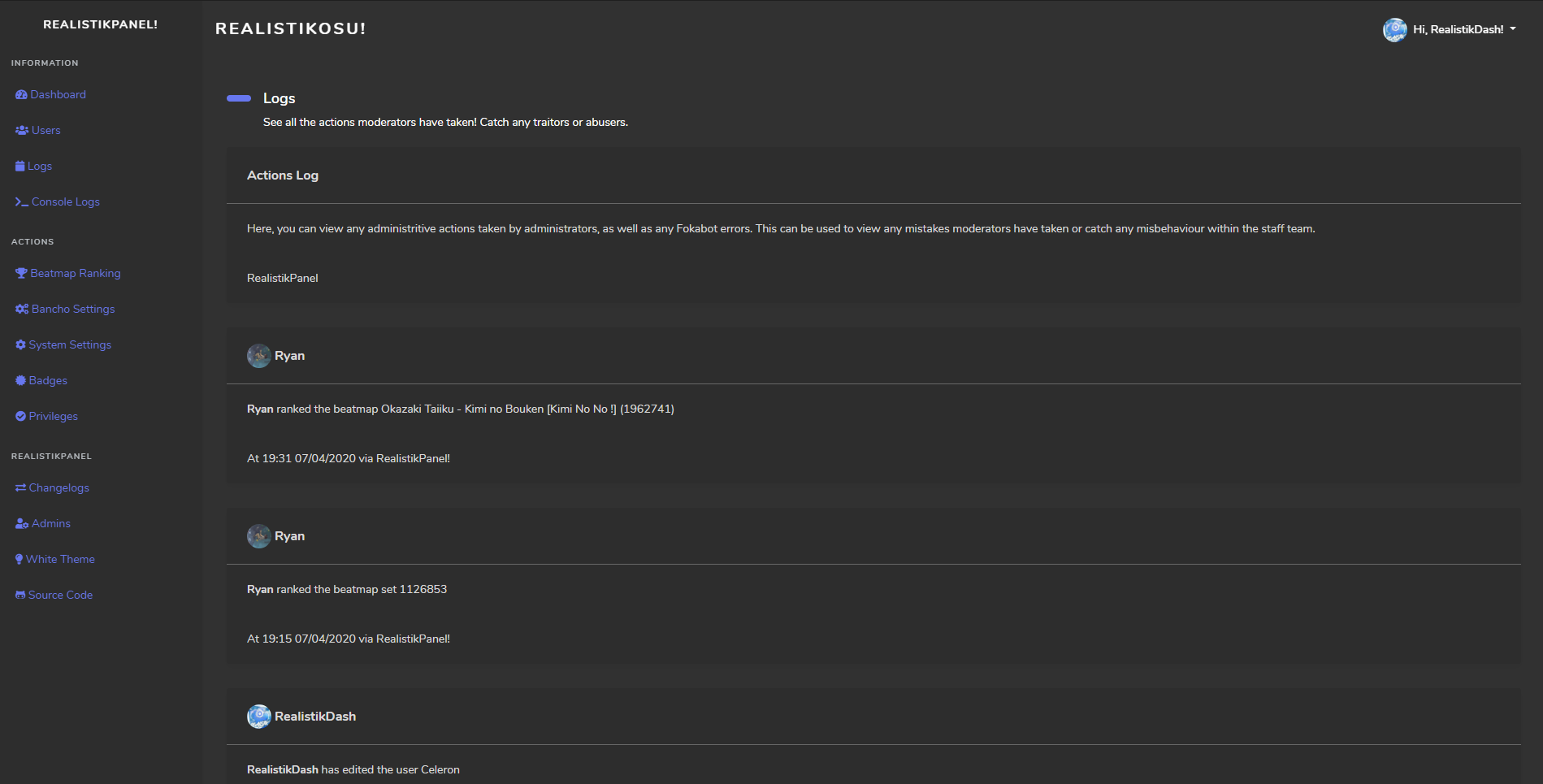Click the 19:31 07/04/2020 timestamp
The height and width of the screenshot is (784, 1543).
[x=349, y=459]
